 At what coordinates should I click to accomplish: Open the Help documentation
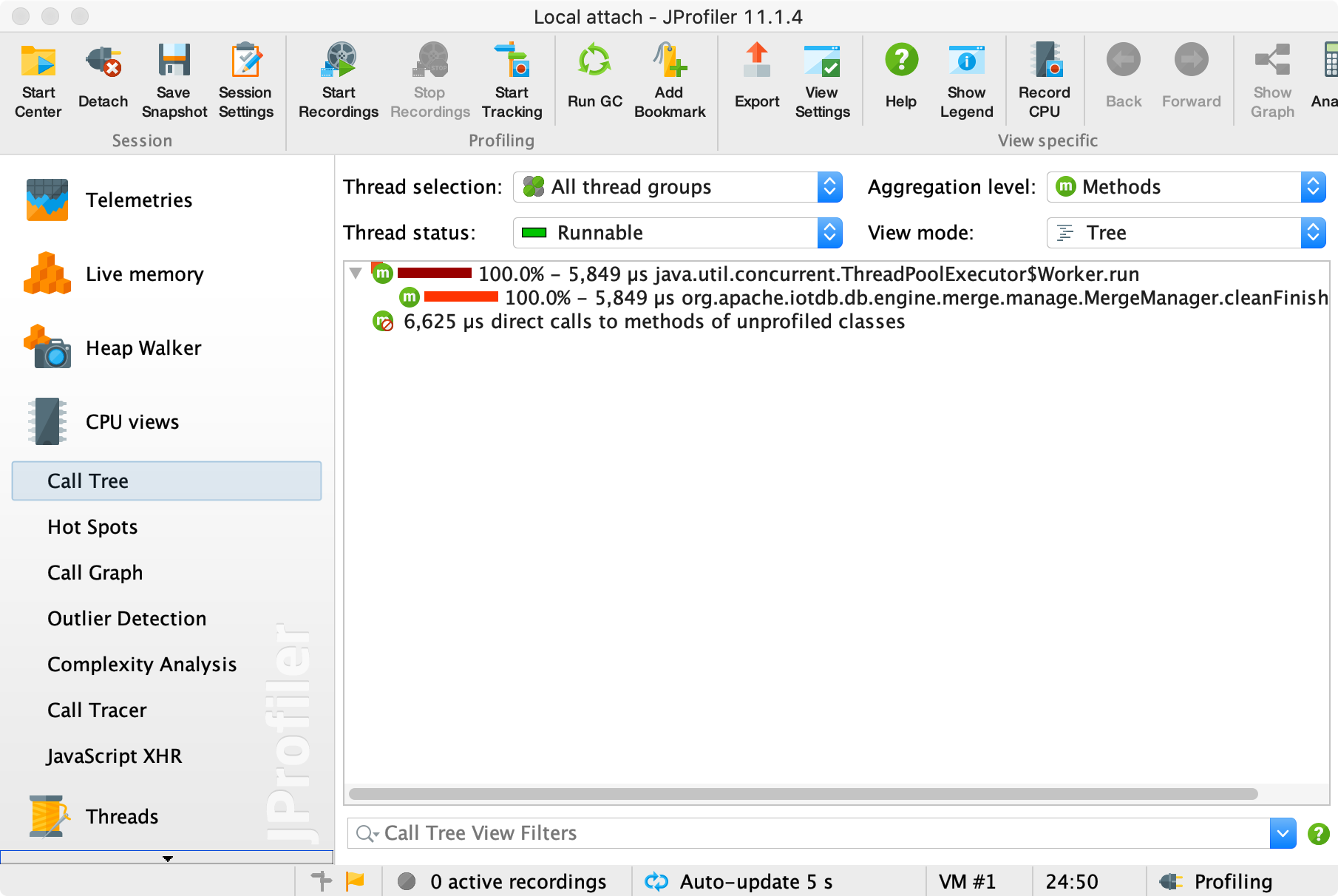tap(900, 78)
